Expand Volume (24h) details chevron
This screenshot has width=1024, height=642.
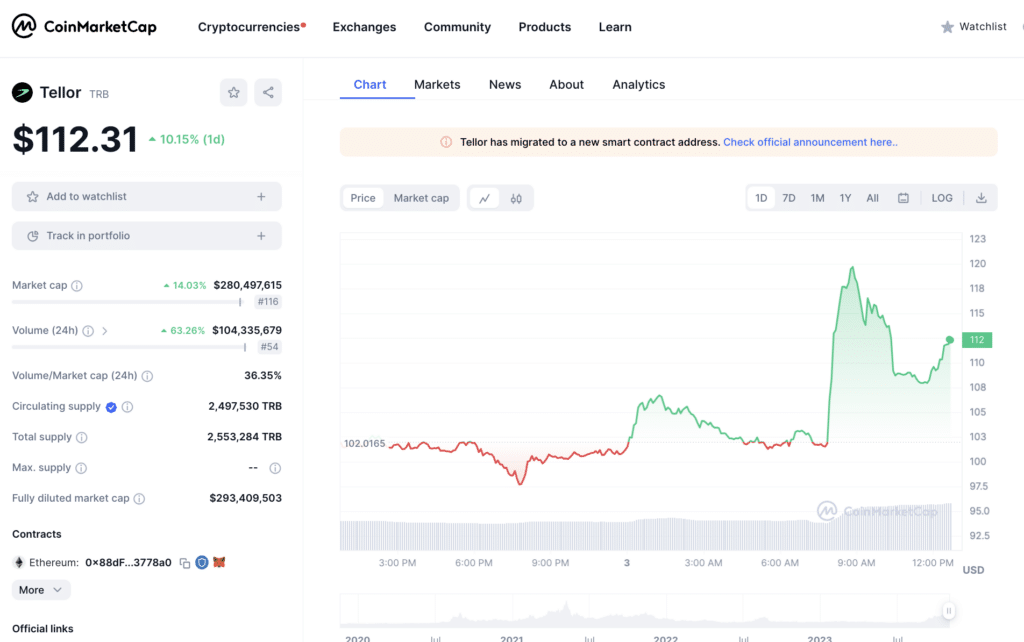[104, 331]
